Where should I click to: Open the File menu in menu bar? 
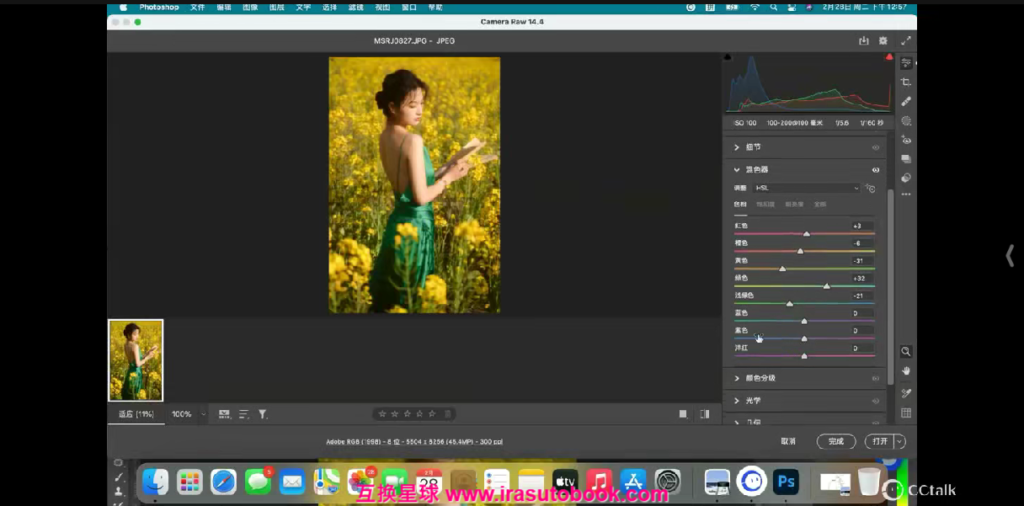(197, 7)
